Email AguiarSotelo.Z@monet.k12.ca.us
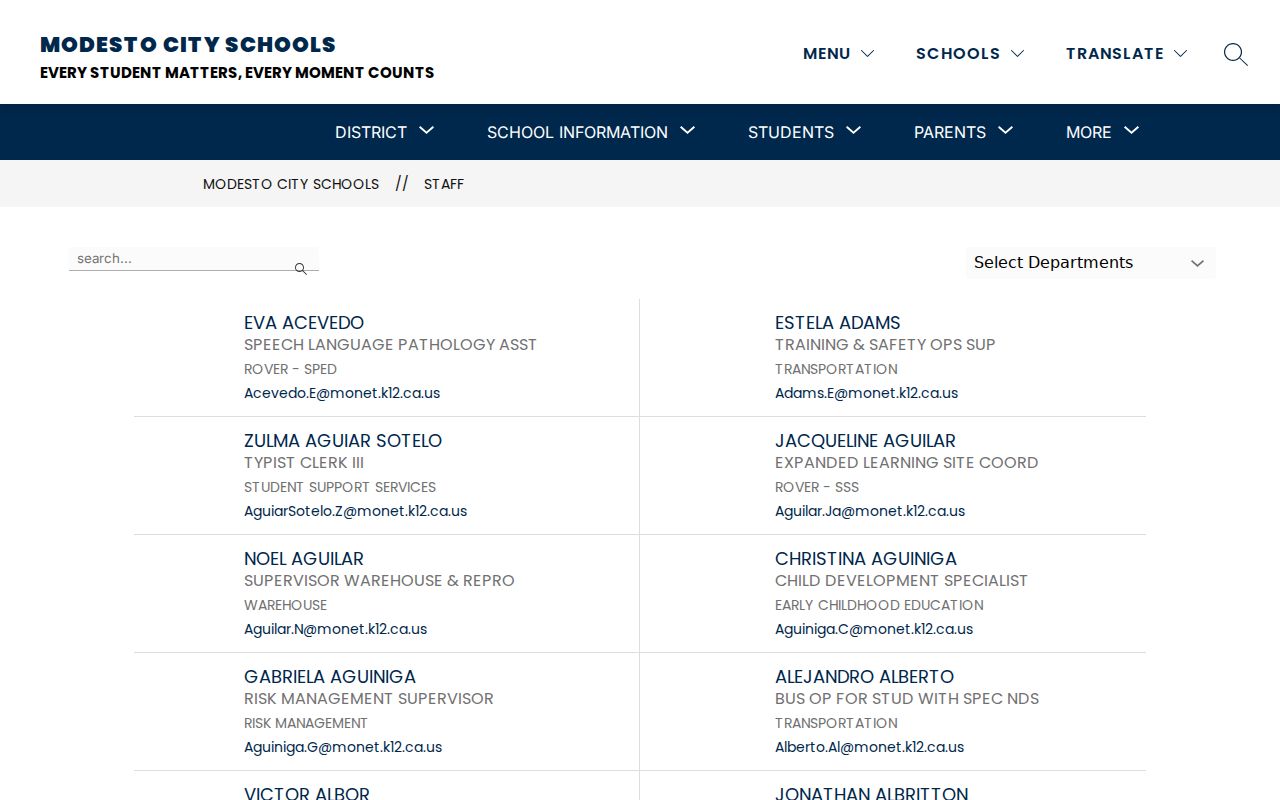 pyautogui.click(x=355, y=511)
